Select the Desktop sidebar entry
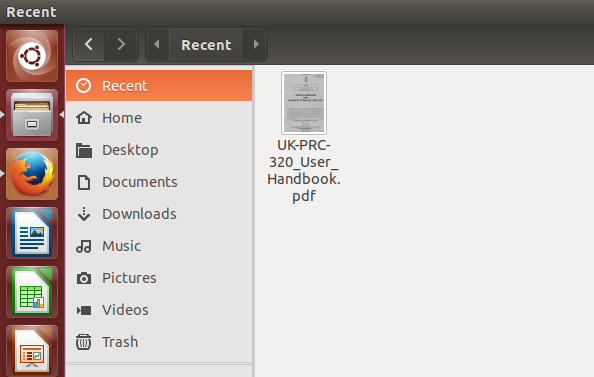594x377 pixels. pos(159,150)
